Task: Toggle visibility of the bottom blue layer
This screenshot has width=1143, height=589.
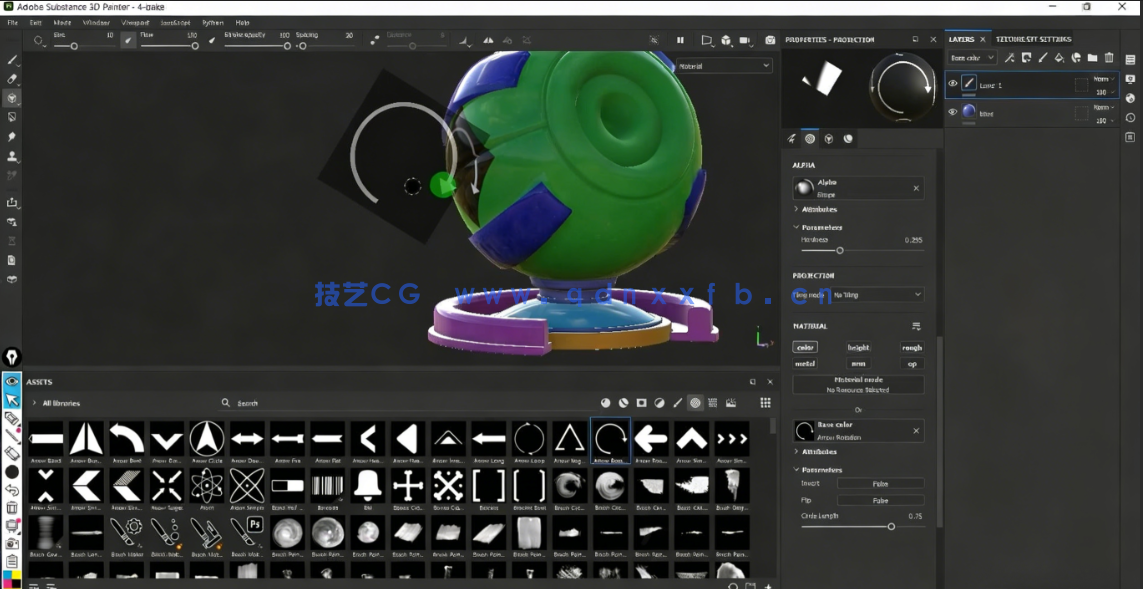Action: point(951,112)
